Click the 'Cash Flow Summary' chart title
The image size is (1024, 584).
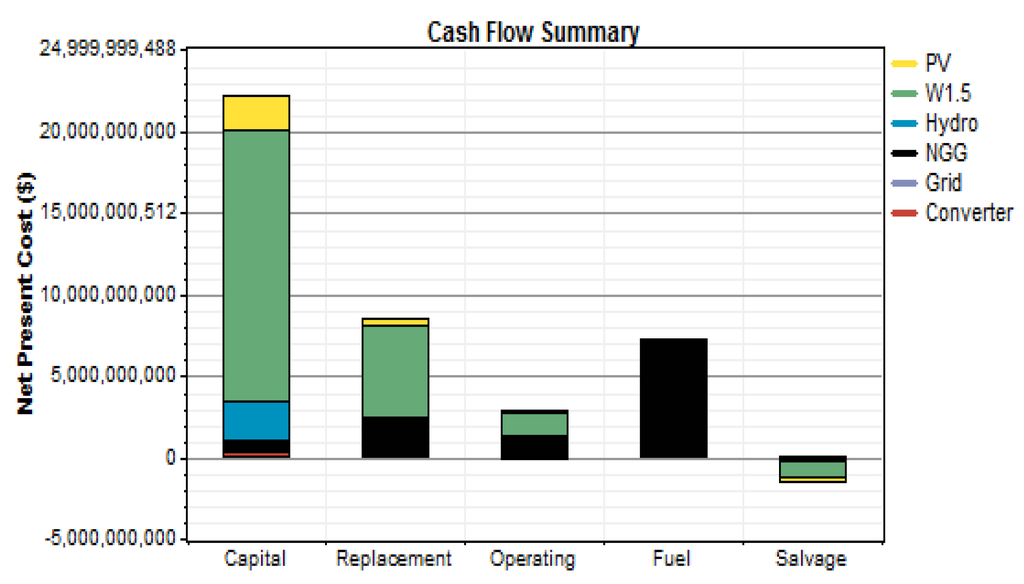pos(533,33)
